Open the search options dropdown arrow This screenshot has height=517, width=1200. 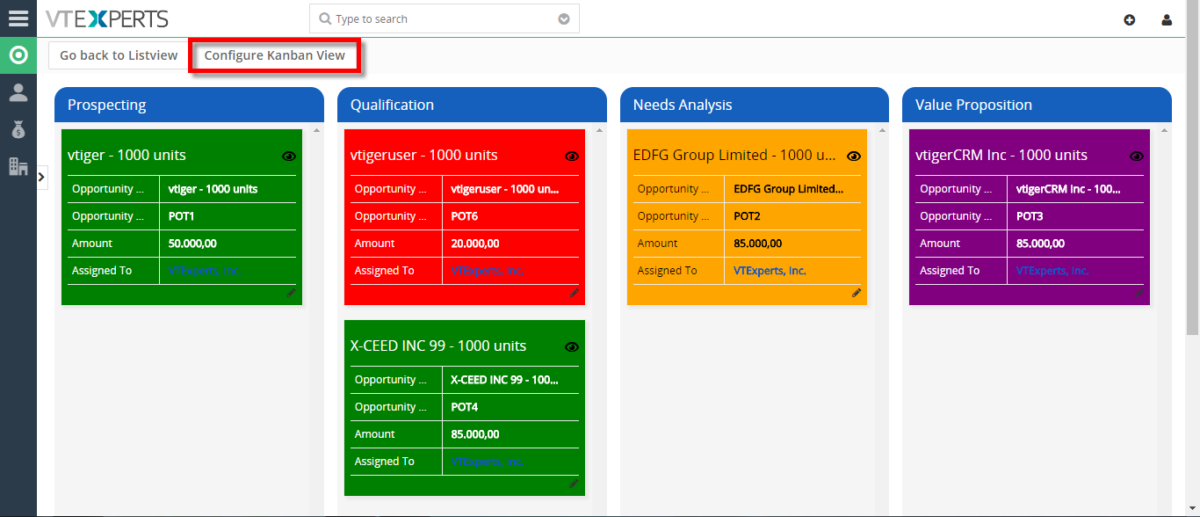[x=564, y=19]
